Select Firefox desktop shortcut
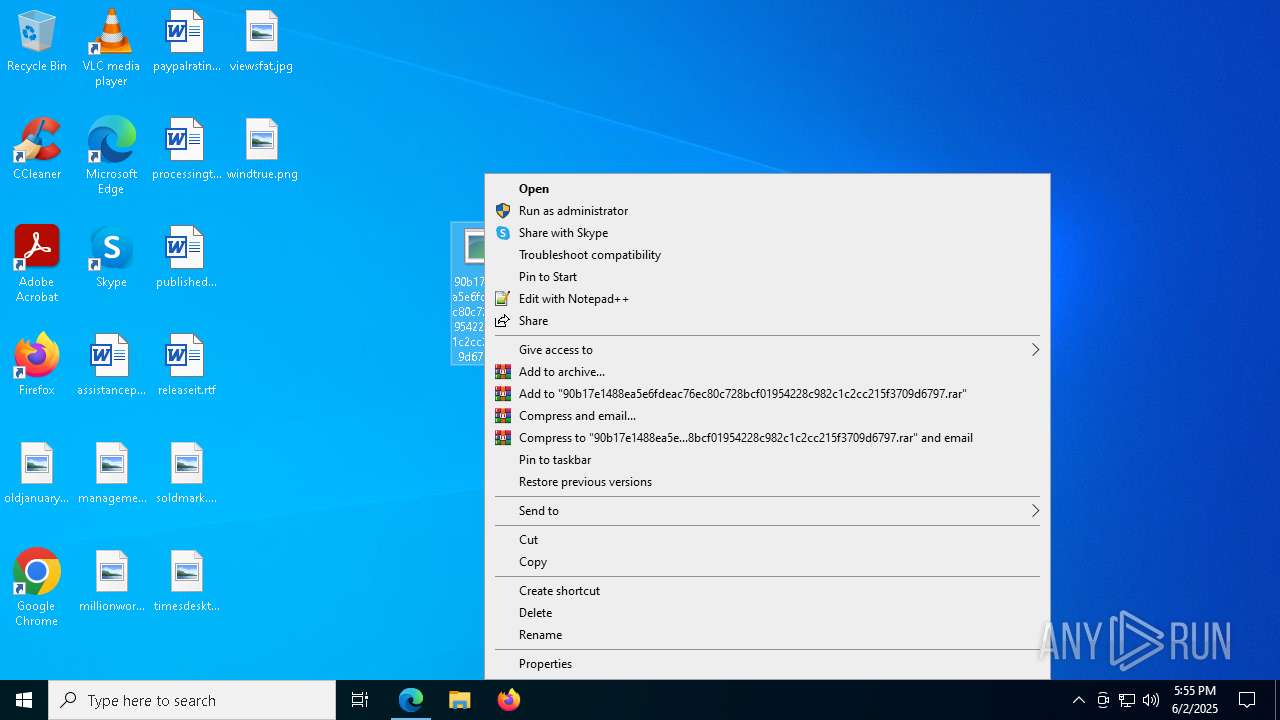 tap(37, 366)
